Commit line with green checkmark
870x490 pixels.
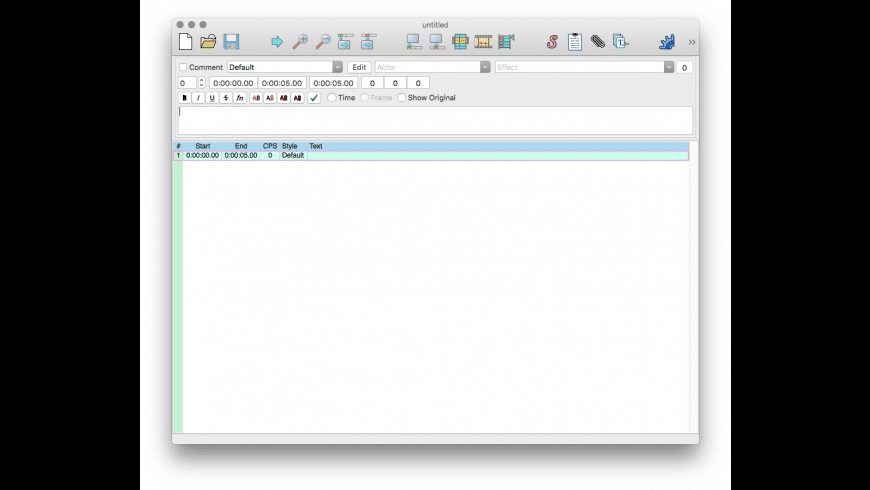click(314, 98)
